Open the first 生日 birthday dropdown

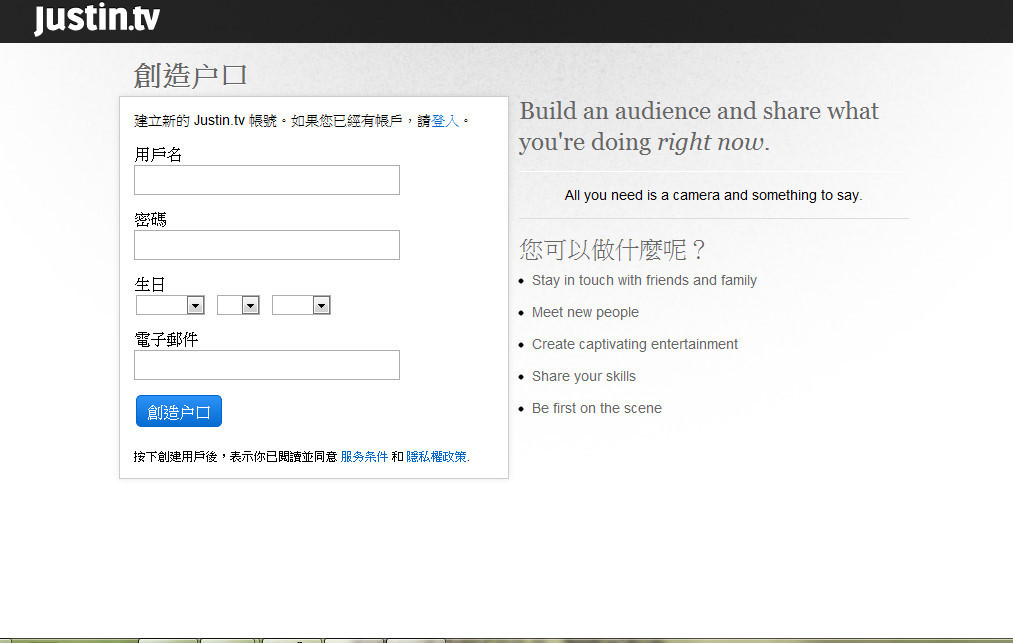[x=170, y=305]
